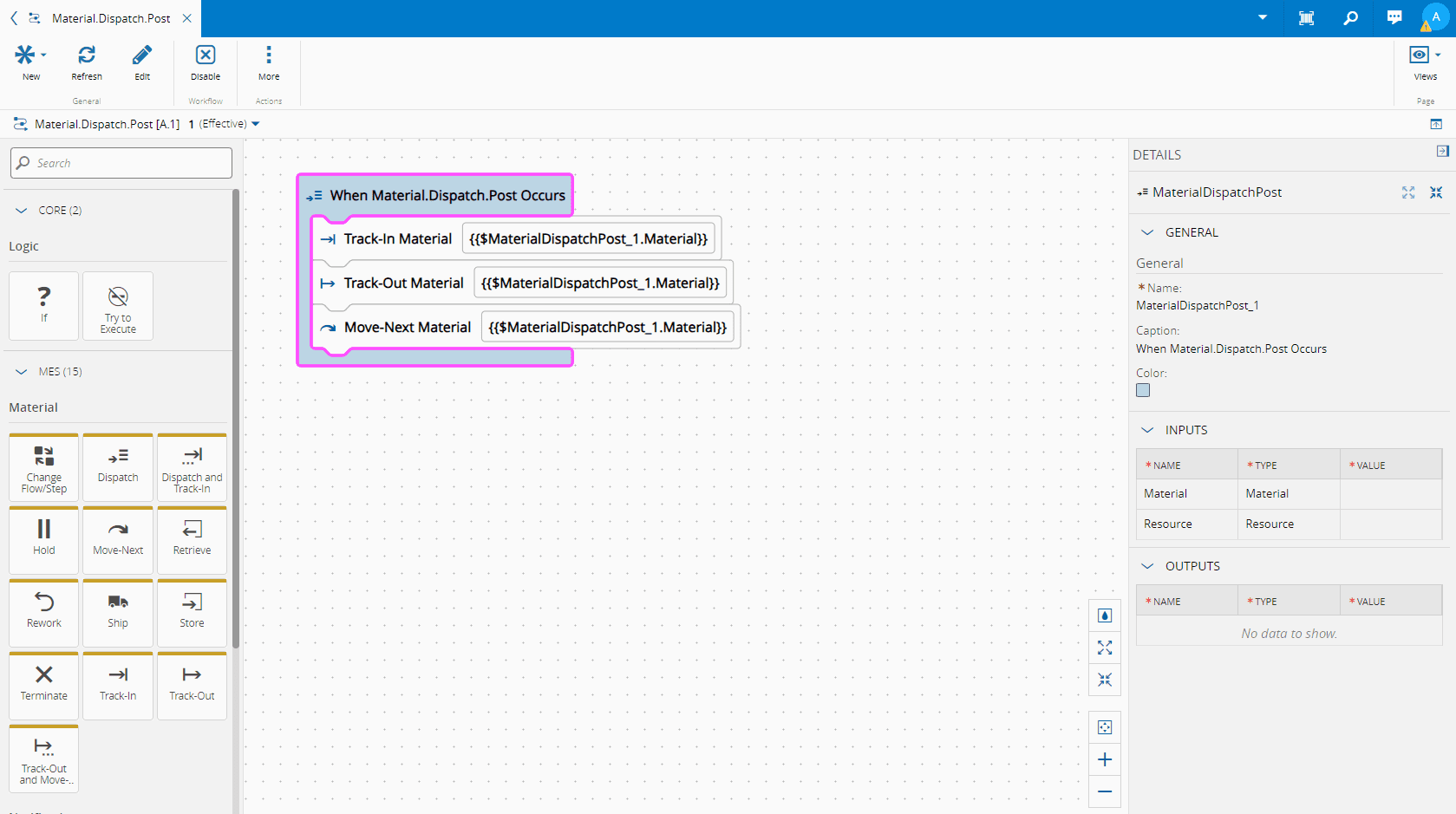Select the Hold material block
The height and width of the screenshot is (814, 1456).
[x=44, y=538]
